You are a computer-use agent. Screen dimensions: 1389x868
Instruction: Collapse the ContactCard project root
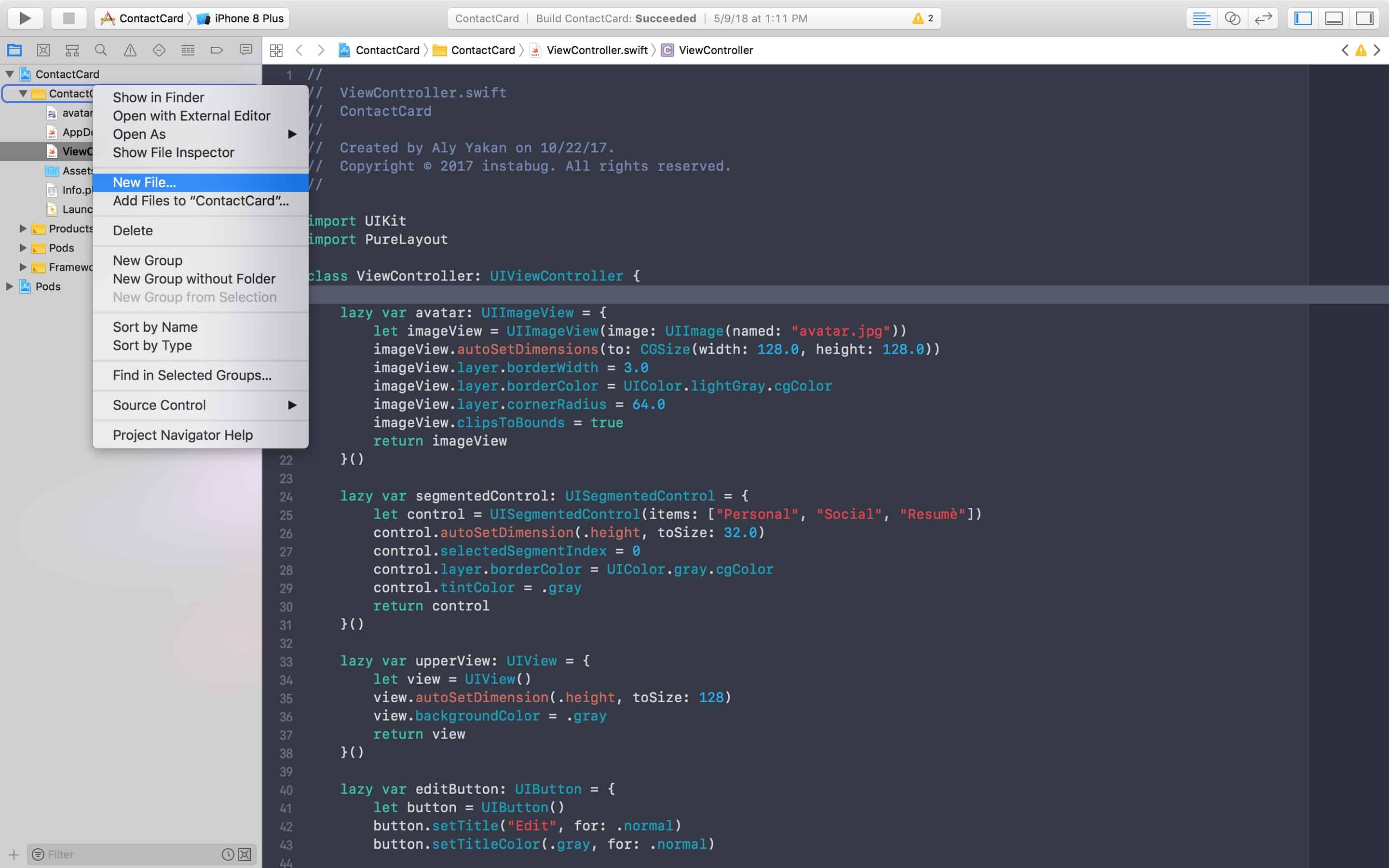(x=10, y=74)
